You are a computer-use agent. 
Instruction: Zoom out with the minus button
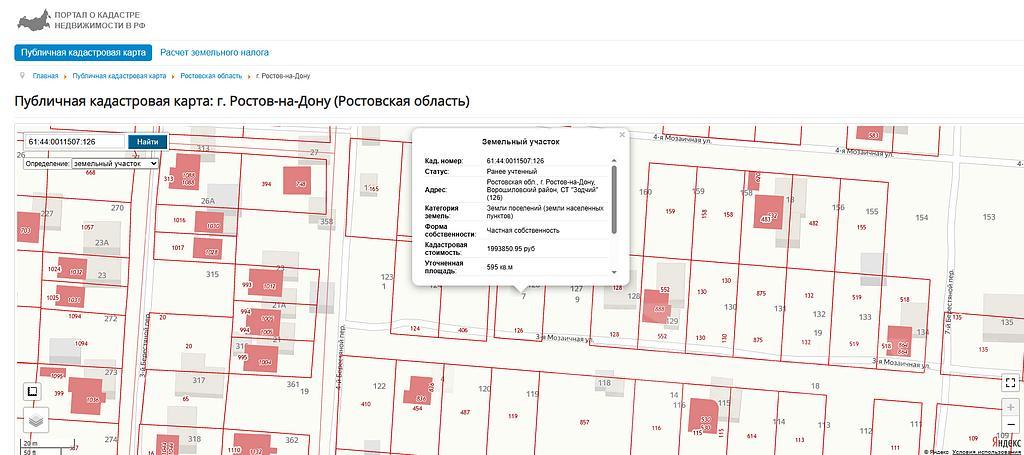pyautogui.click(x=1010, y=424)
